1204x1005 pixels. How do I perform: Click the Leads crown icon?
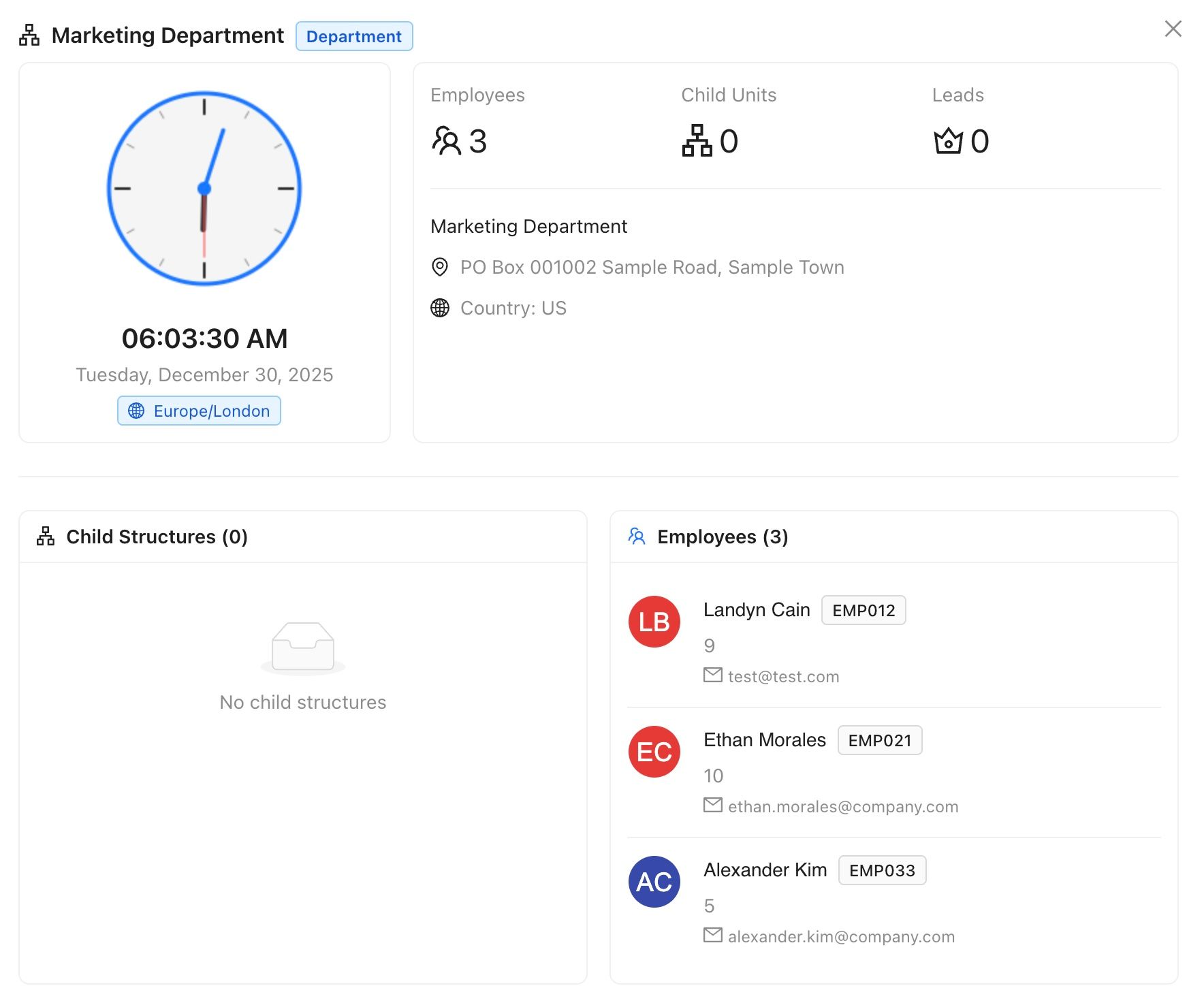[x=948, y=141]
